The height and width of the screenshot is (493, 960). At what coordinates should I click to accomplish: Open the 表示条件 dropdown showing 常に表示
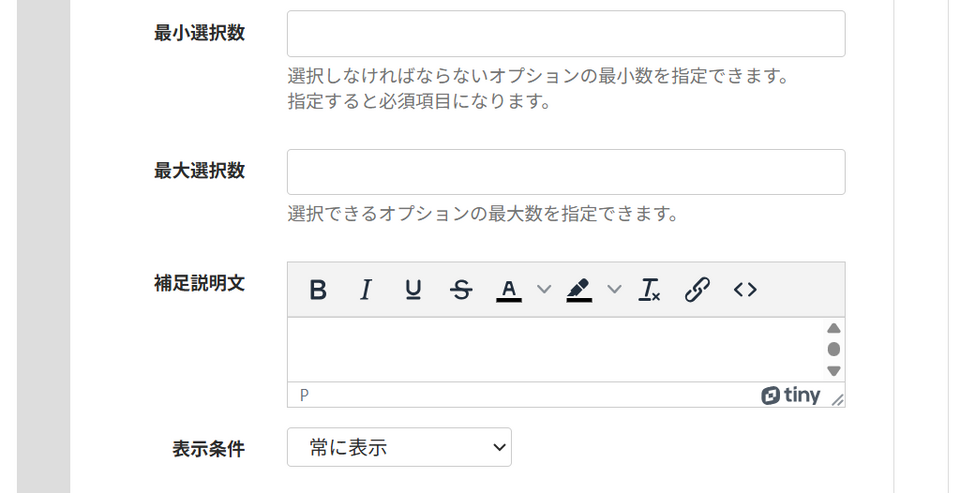click(x=399, y=447)
